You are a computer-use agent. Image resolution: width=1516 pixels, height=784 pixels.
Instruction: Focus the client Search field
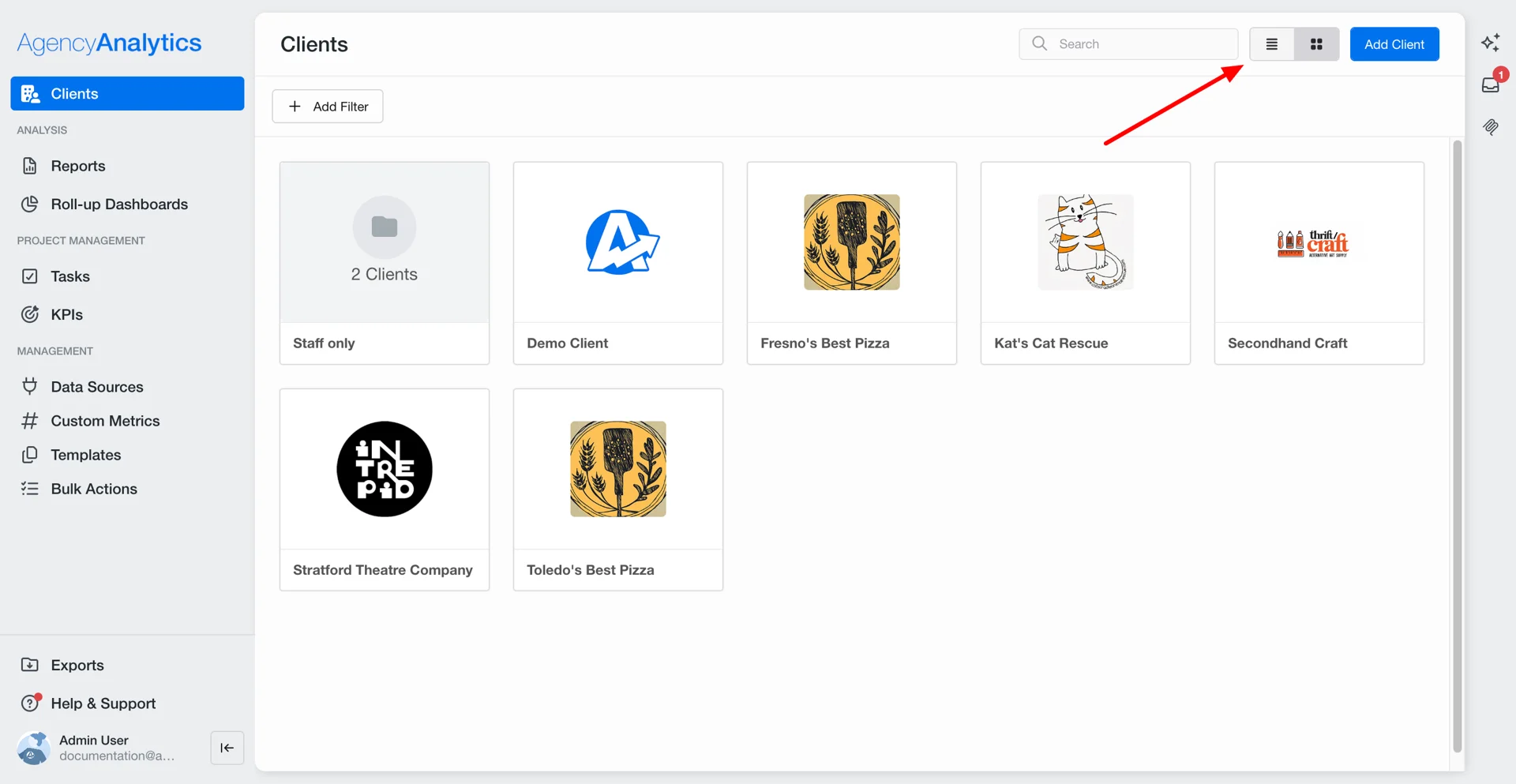[x=1128, y=44]
